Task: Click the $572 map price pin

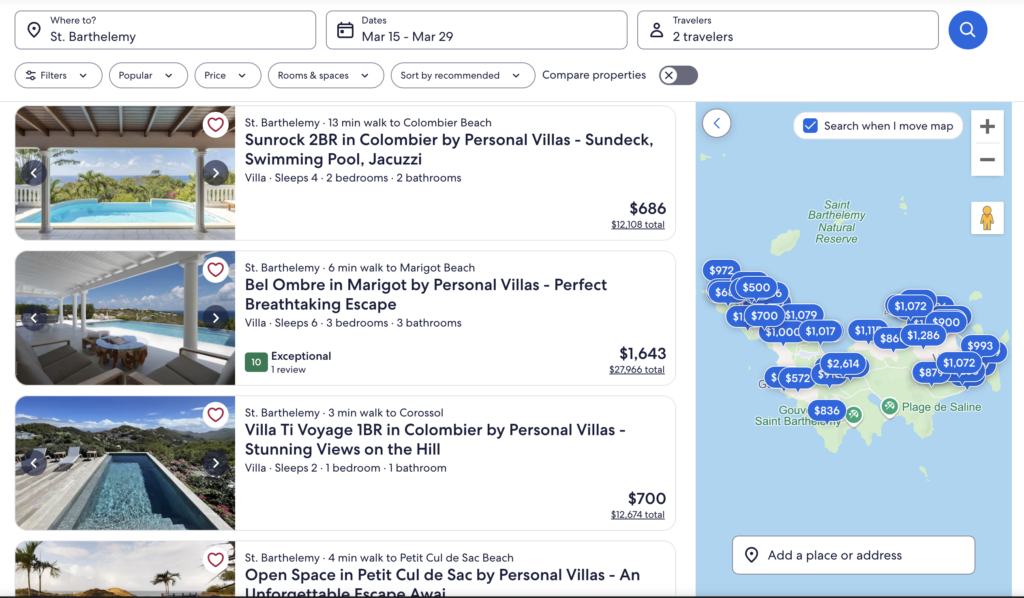Action: (797, 378)
